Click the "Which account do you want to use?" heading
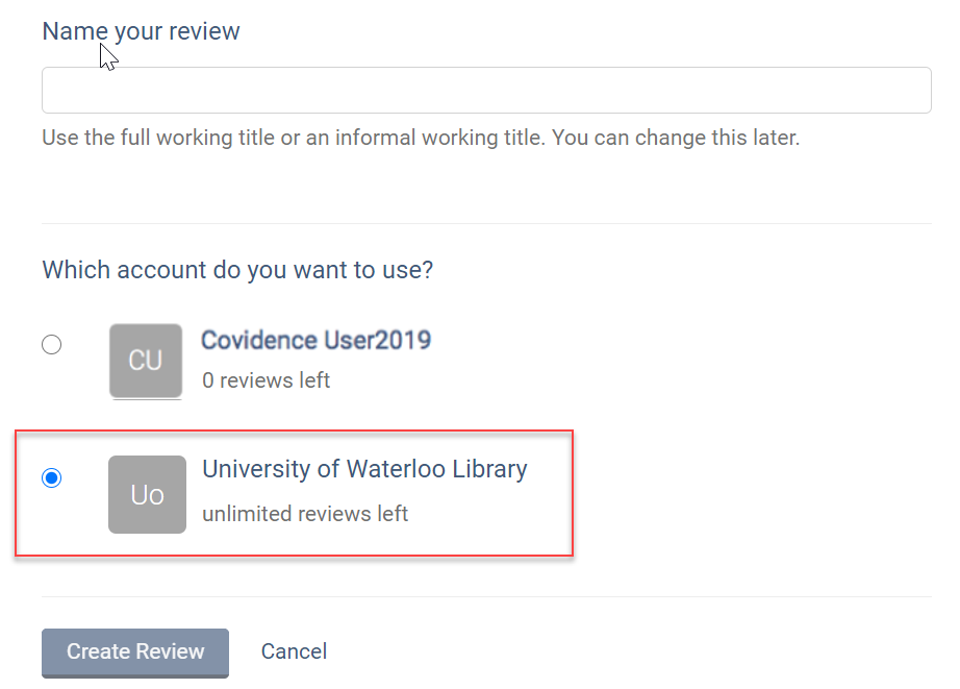The image size is (960, 689). (x=237, y=270)
